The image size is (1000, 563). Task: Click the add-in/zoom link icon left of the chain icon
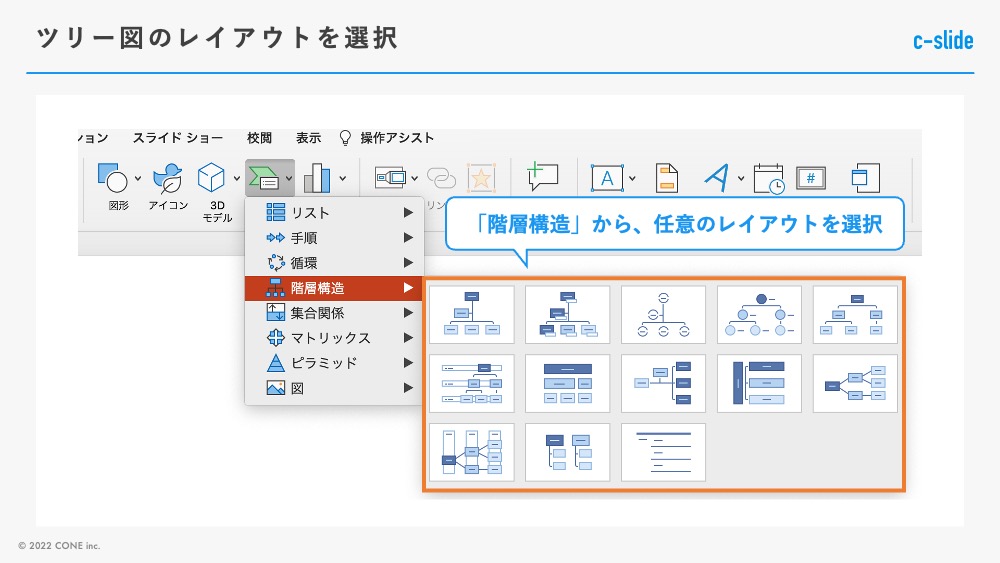(x=390, y=178)
